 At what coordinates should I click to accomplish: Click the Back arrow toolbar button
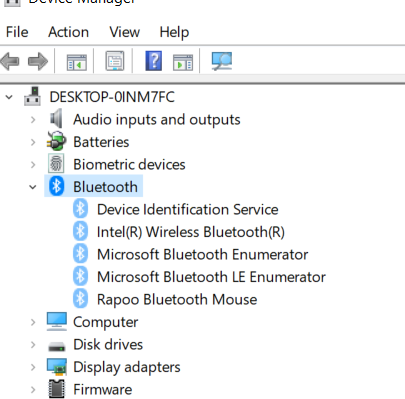[10, 61]
